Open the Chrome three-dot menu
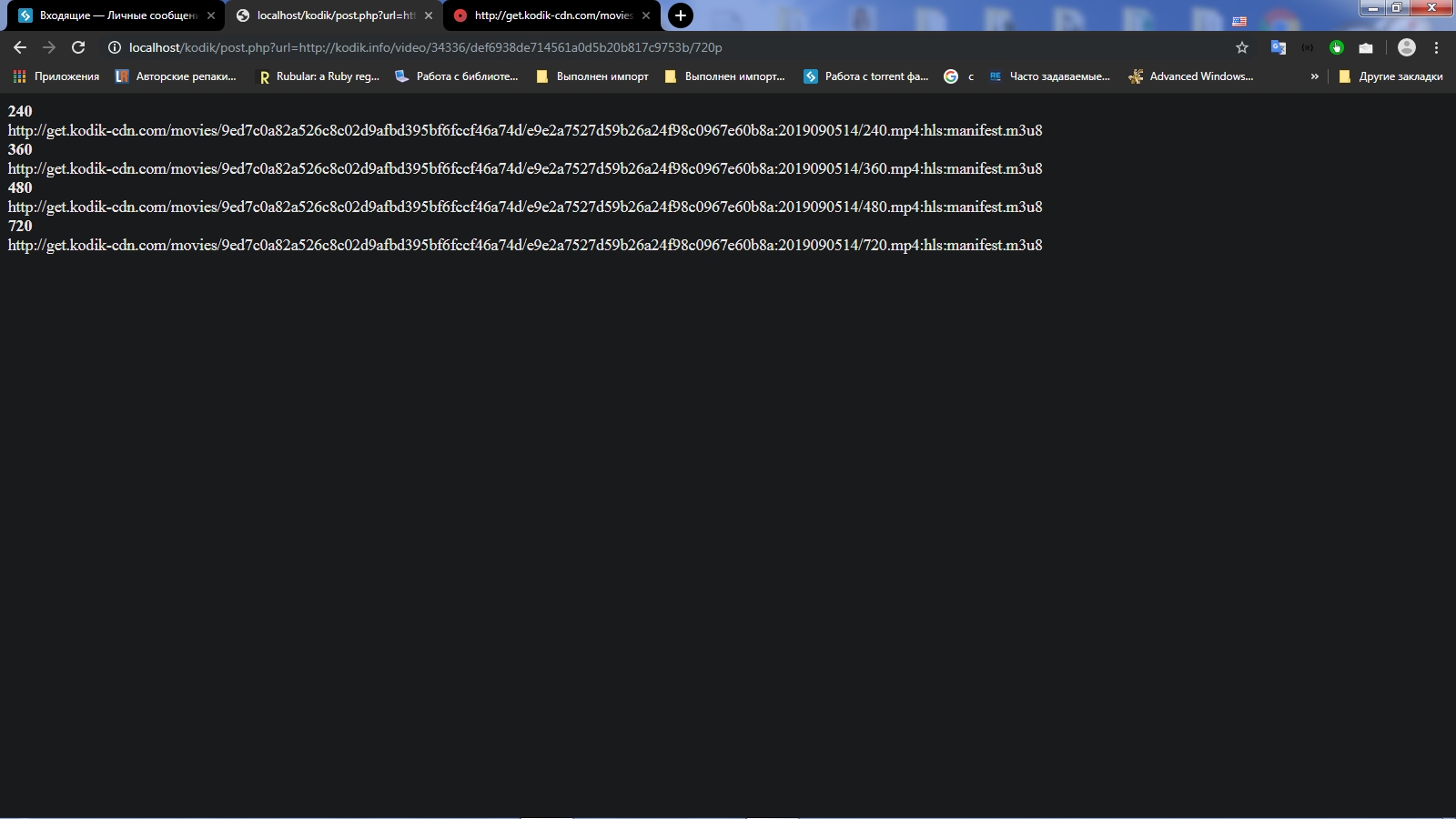The image size is (1456, 819). click(1437, 47)
